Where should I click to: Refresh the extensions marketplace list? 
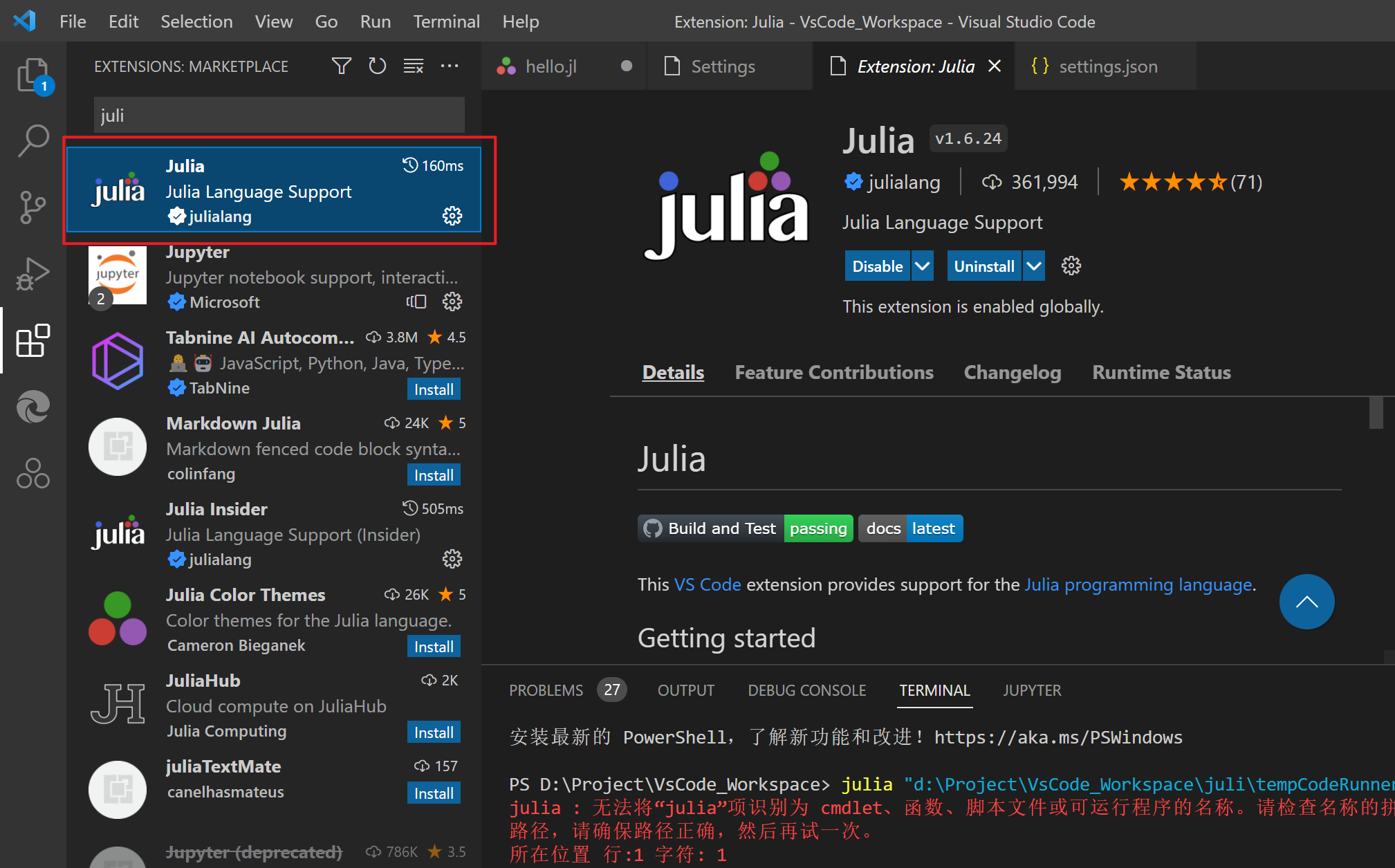[x=377, y=66]
